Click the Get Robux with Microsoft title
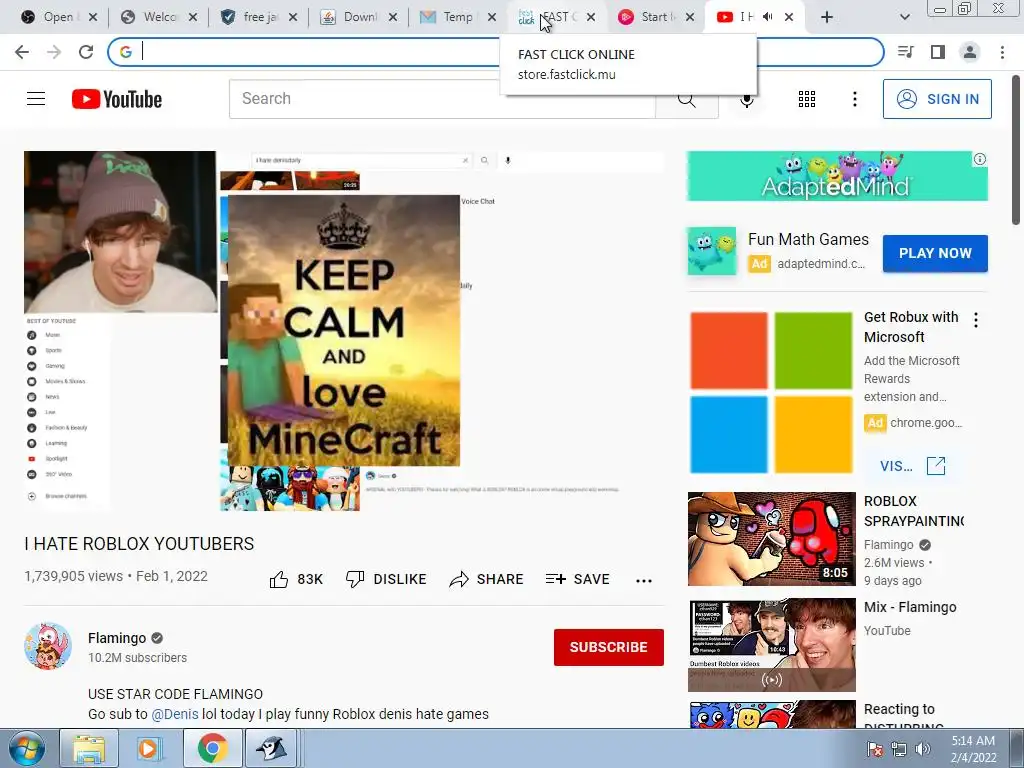Image resolution: width=1024 pixels, height=768 pixels. pyautogui.click(x=911, y=327)
